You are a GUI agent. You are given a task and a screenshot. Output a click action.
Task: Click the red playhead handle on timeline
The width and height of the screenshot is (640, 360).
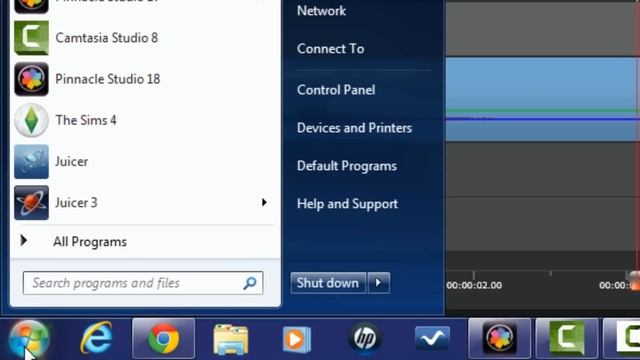[635, 281]
